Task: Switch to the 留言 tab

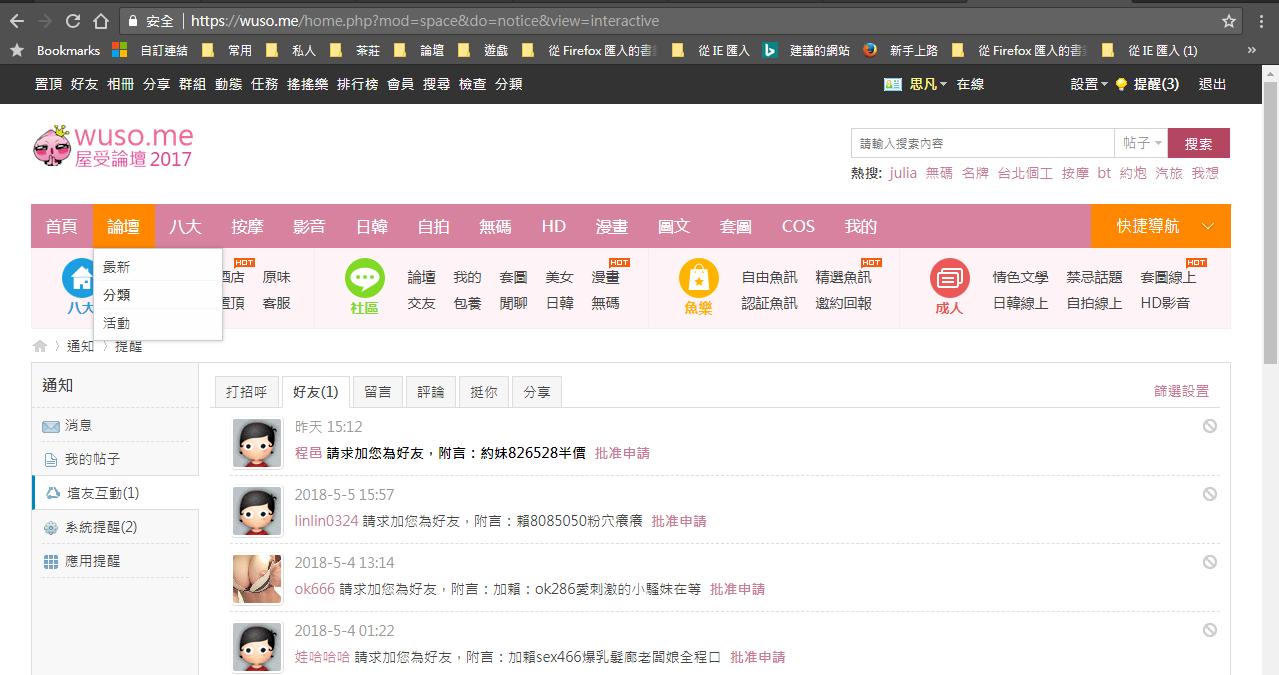Action: coord(378,393)
